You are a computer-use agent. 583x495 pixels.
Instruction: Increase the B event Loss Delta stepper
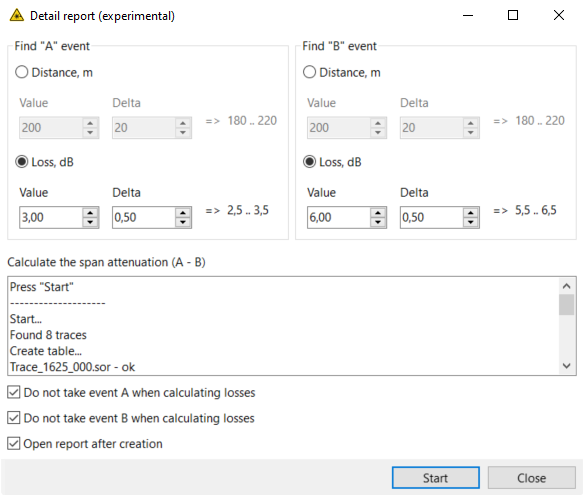tap(471, 213)
